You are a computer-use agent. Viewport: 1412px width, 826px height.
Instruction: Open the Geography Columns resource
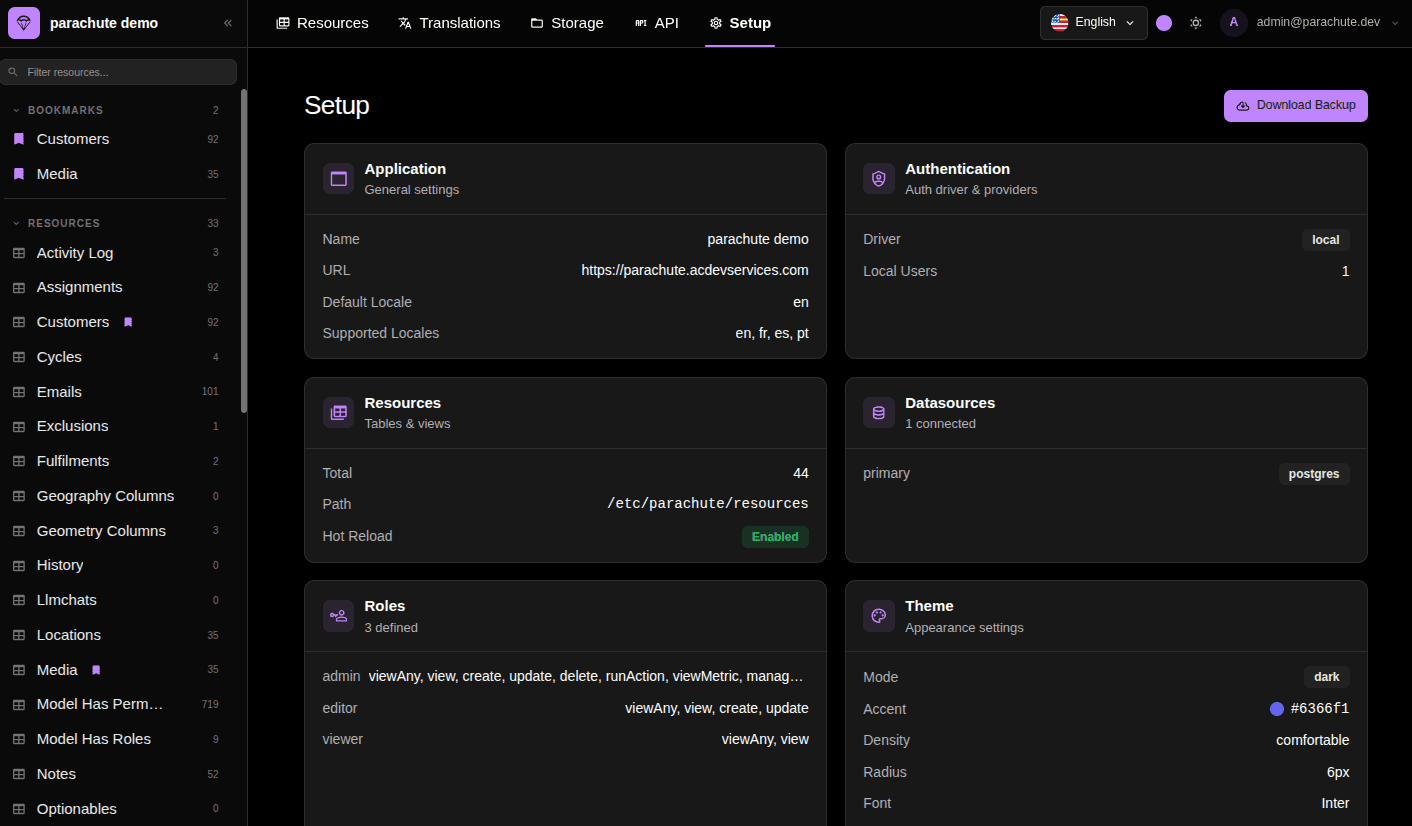pyautogui.click(x=115, y=496)
